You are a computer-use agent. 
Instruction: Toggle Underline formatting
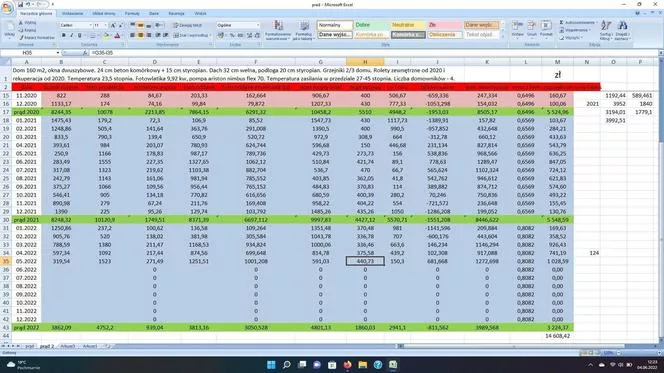[79, 35]
